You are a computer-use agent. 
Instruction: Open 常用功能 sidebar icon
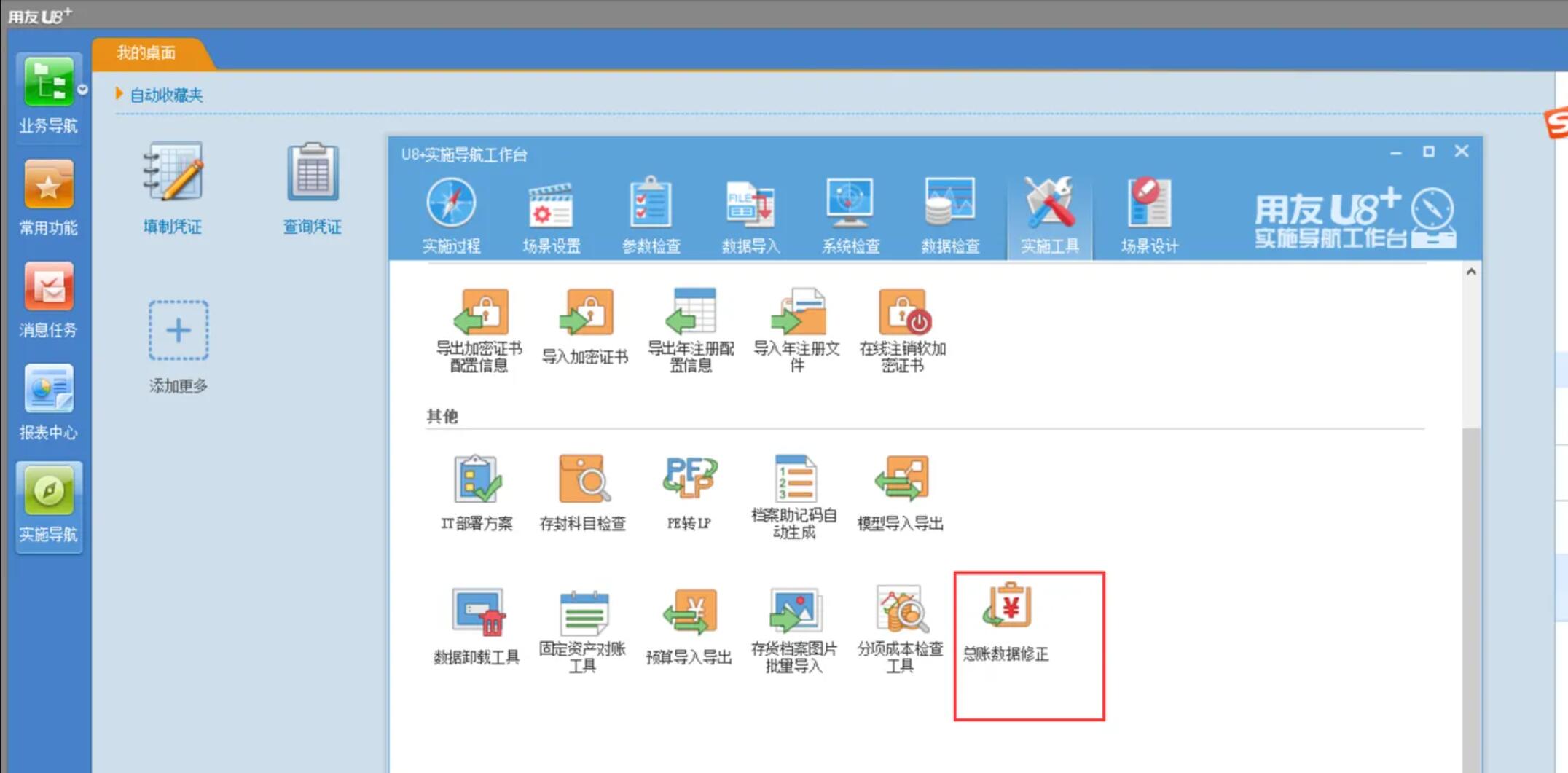(48, 198)
